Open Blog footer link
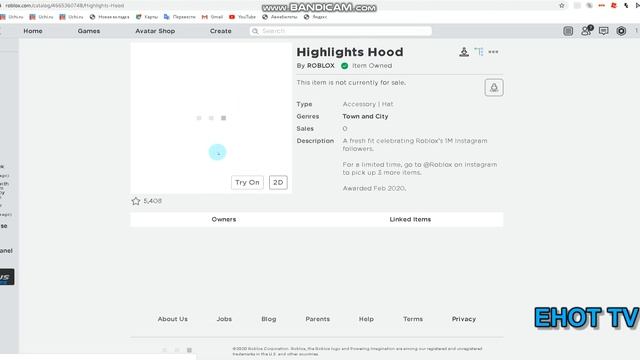640x360 pixels. (269, 319)
